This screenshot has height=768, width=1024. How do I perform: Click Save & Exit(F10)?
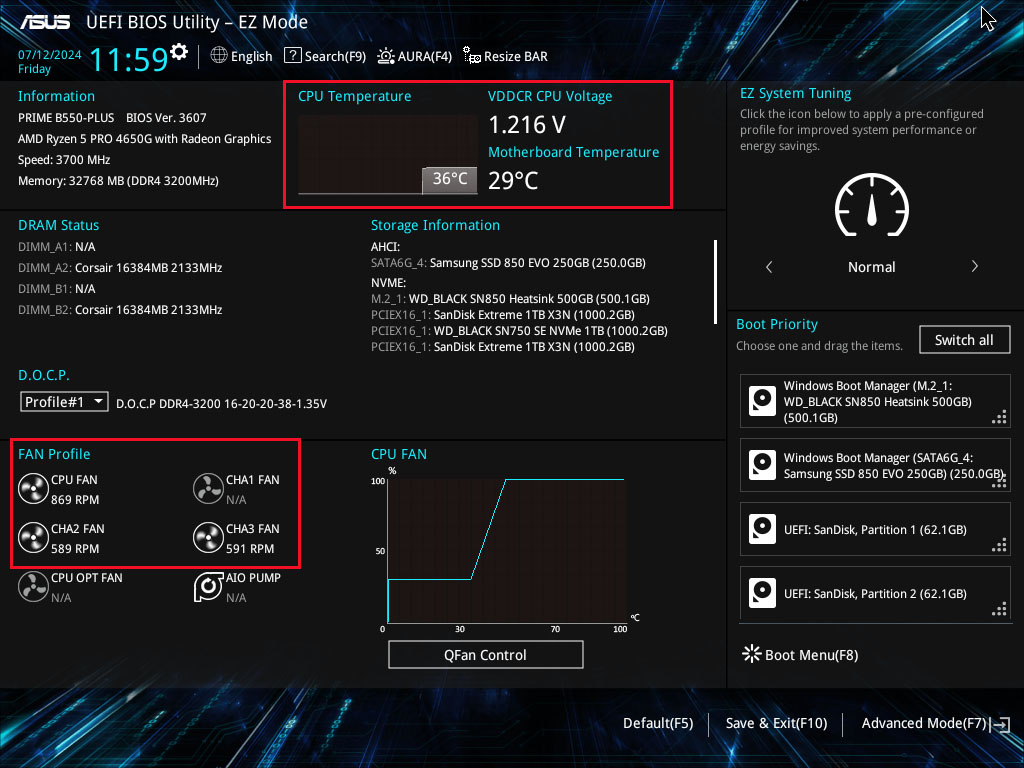tap(776, 723)
